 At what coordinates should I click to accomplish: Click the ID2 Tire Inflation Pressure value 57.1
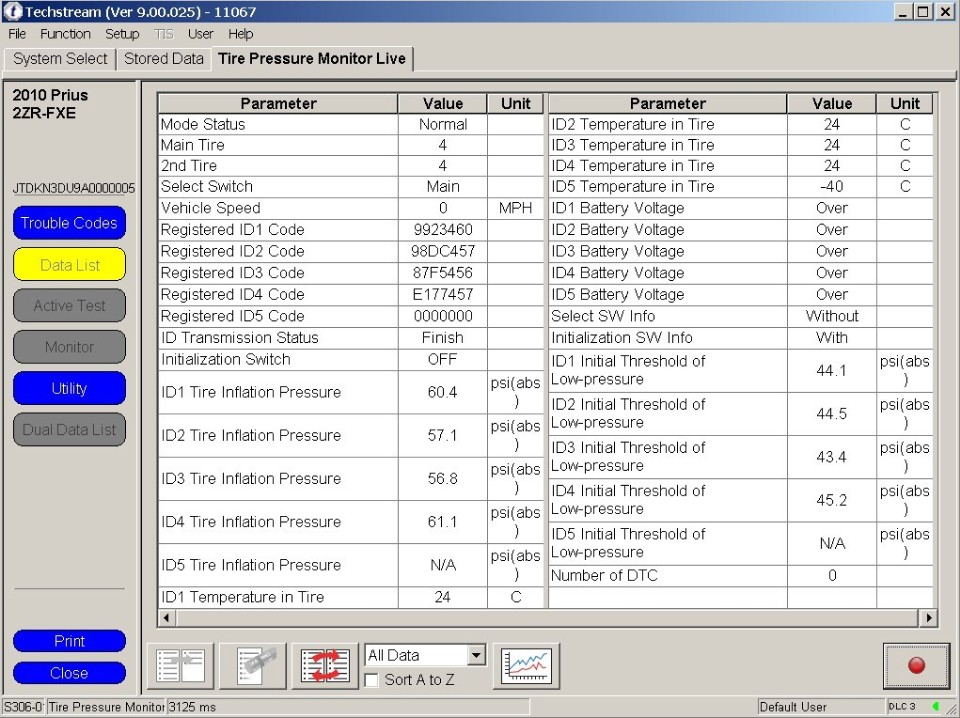tap(443, 435)
